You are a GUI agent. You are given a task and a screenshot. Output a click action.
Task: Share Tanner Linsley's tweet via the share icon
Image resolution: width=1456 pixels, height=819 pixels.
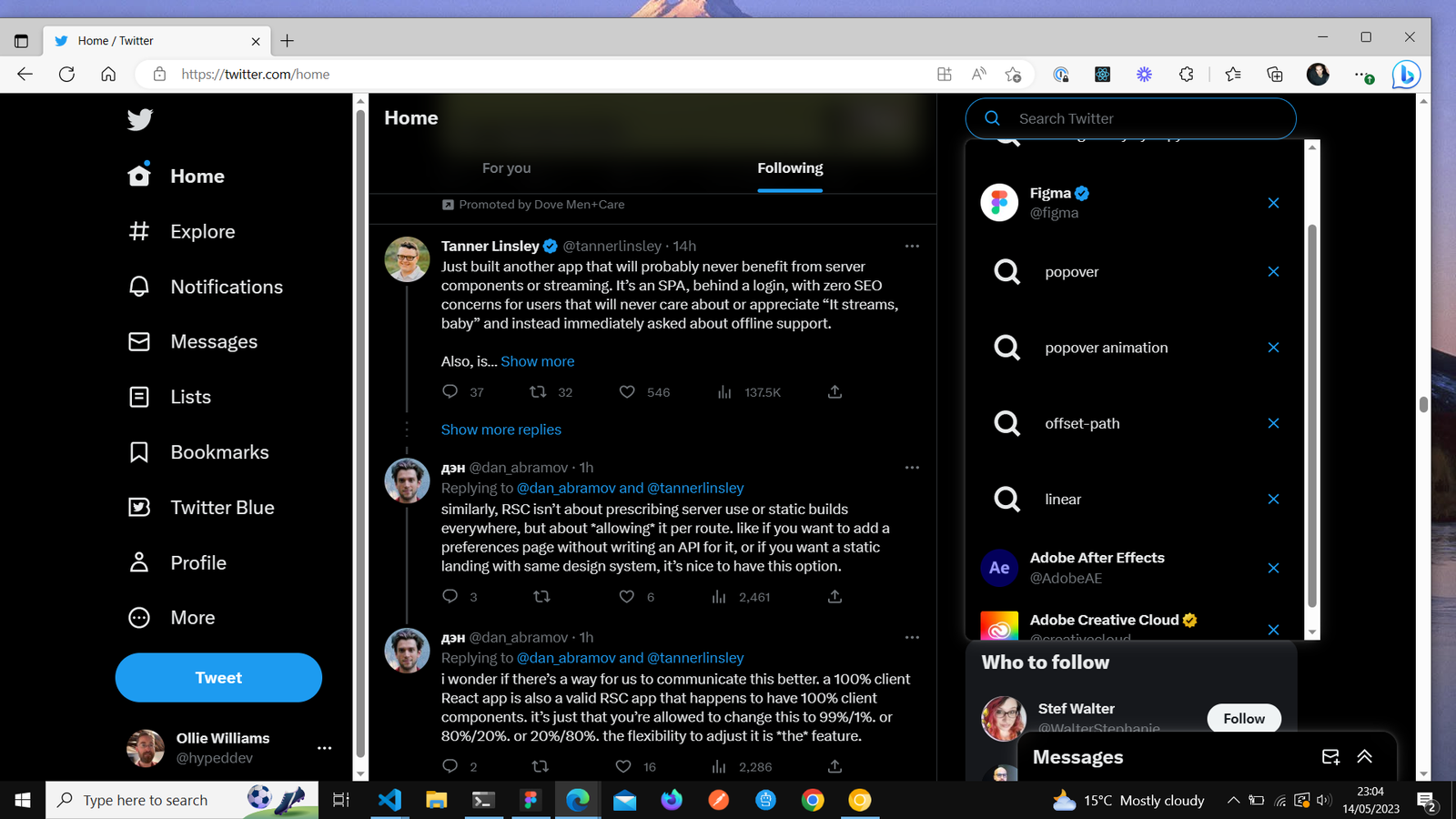pyautogui.click(x=834, y=391)
